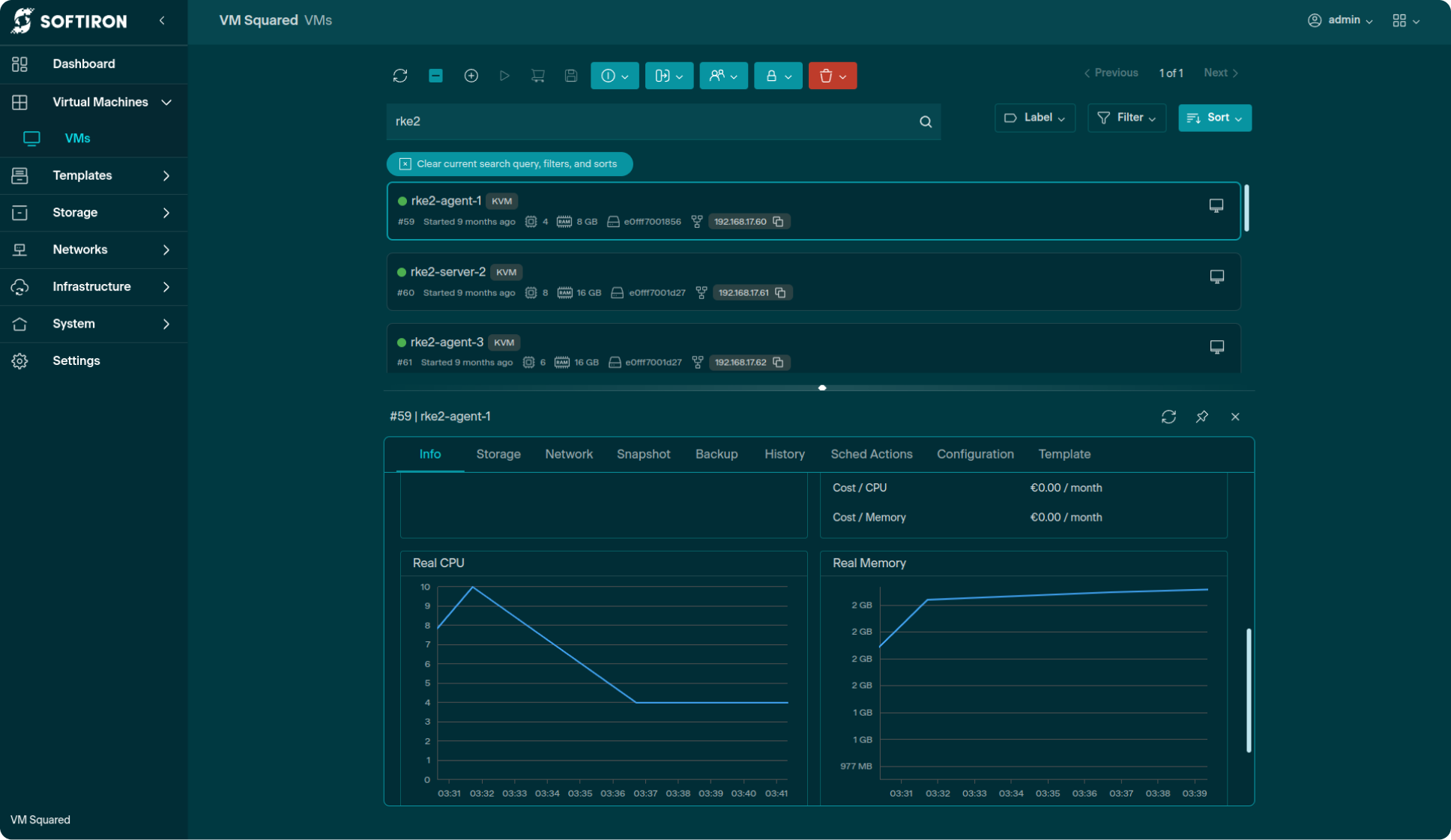Open the red delete actions dropdown
The height and width of the screenshot is (840, 1451).
coord(832,76)
